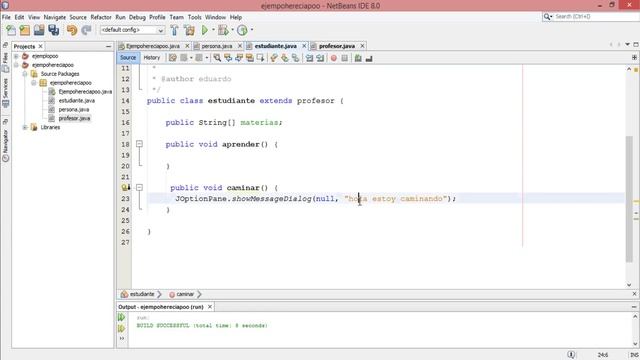Click the Profile Project toolbar icon
640x360 pixels.
[x=242, y=30]
